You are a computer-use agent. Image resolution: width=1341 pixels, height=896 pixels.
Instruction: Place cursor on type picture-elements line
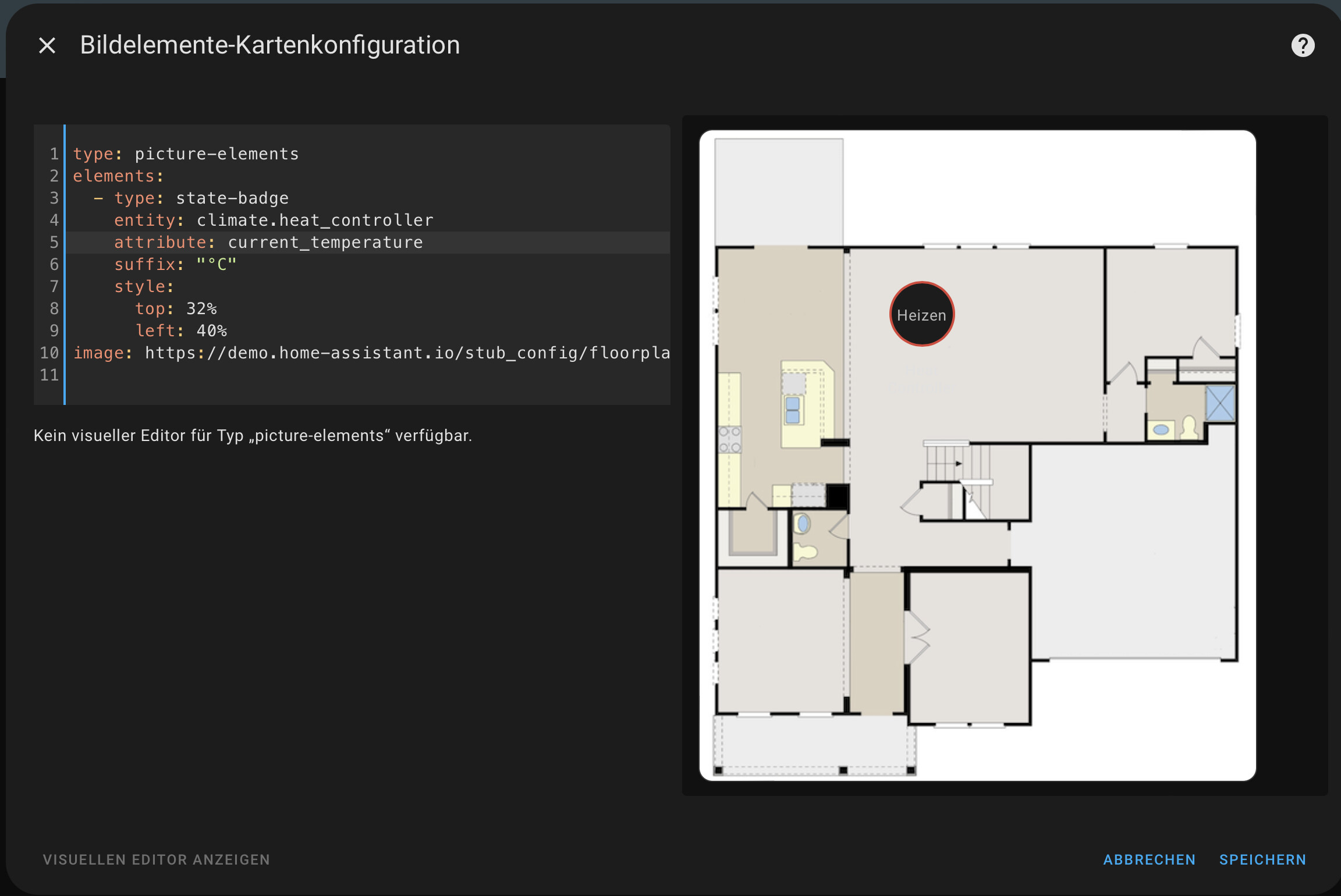pos(186,154)
